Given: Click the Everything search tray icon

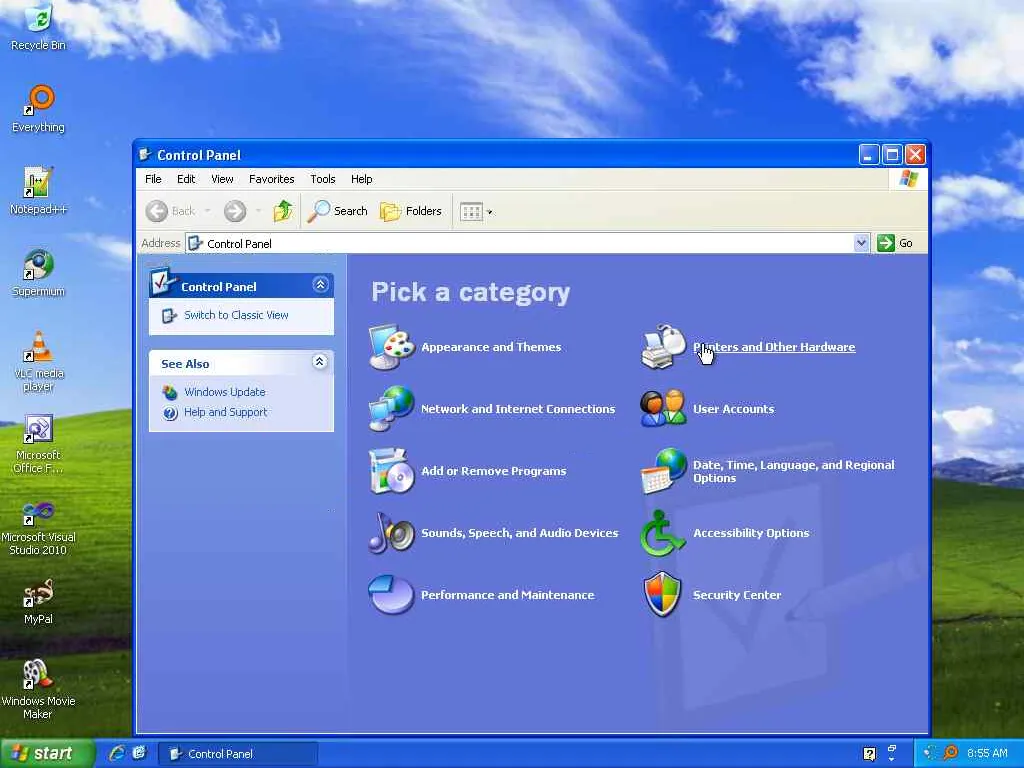Looking at the screenshot, I should tap(951, 753).
